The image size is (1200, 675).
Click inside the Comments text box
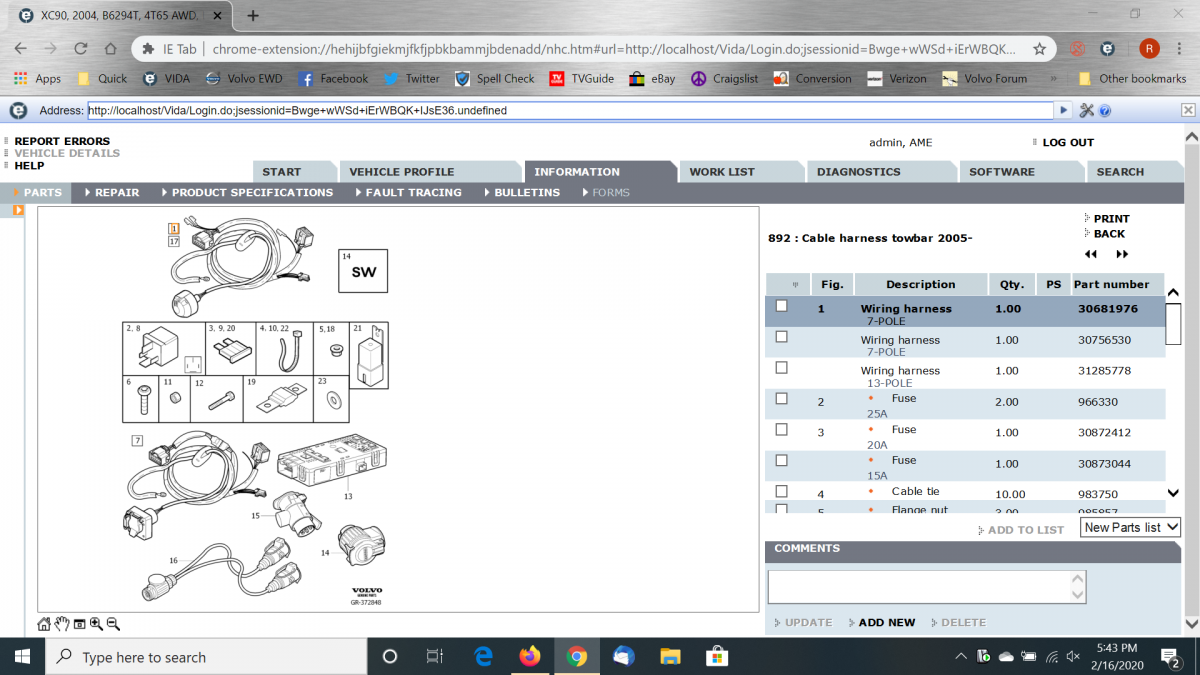(x=918, y=587)
